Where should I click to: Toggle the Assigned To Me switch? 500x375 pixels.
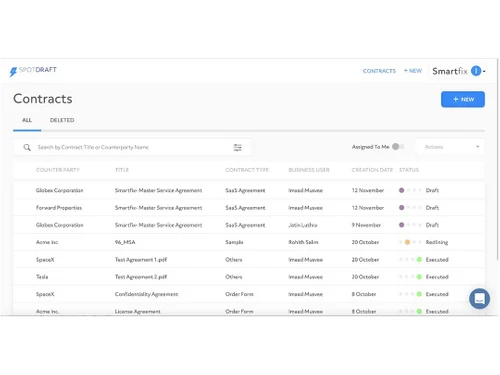pos(398,147)
